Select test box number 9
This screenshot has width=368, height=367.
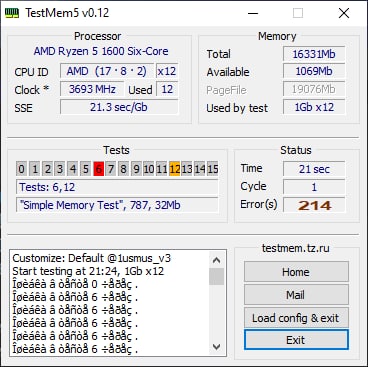click(x=136, y=169)
